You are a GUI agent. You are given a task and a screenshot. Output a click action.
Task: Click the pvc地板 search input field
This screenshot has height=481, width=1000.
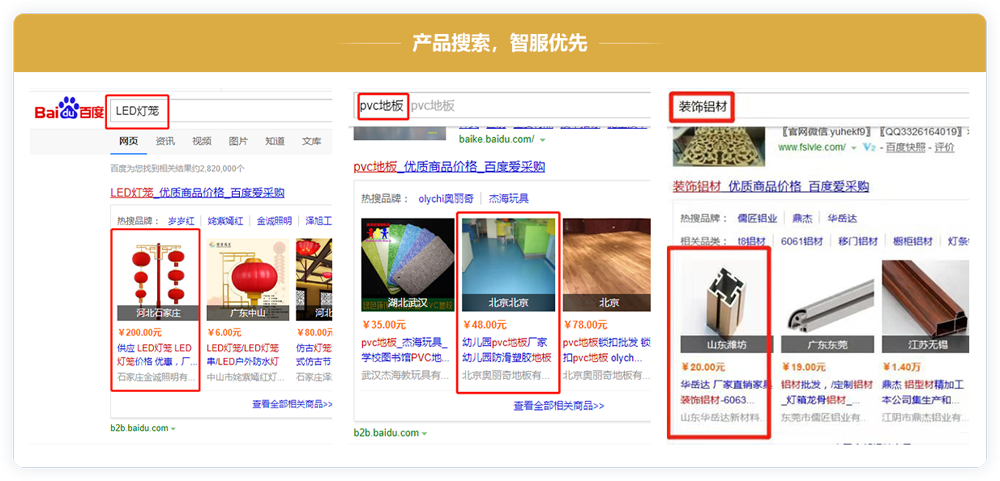click(502, 105)
